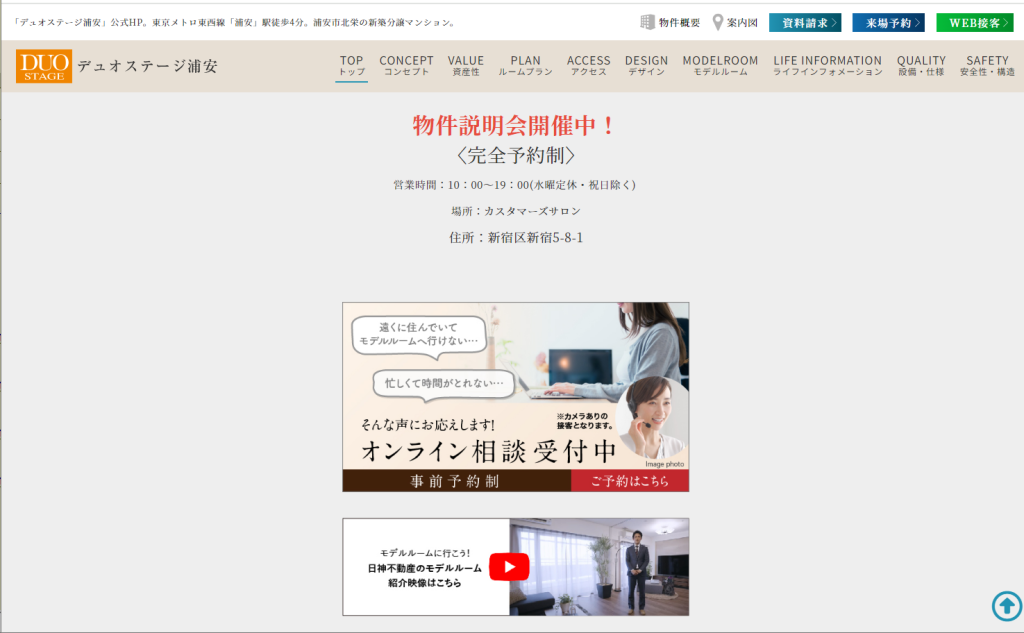The height and width of the screenshot is (633, 1024).
Task: Go to the VALUE 資産性 page
Action: (466, 66)
